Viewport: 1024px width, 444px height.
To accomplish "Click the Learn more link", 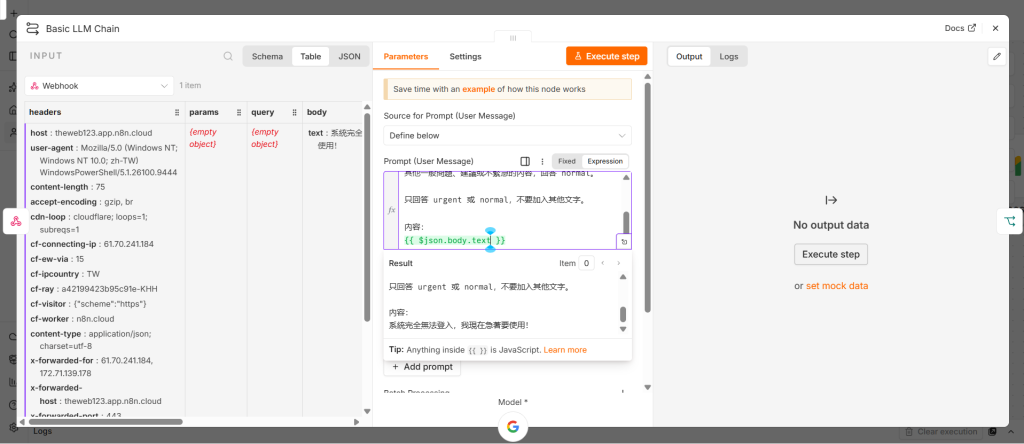I will pos(565,350).
